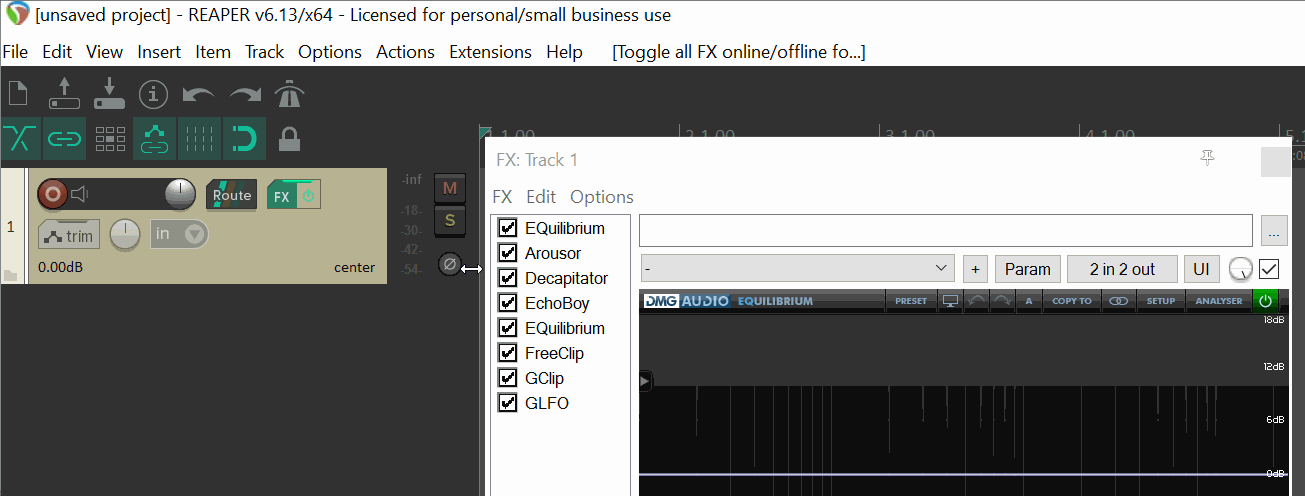This screenshot has width=1305, height=496.
Task: Toggle track 1 phase invert icon
Action: tap(450, 265)
